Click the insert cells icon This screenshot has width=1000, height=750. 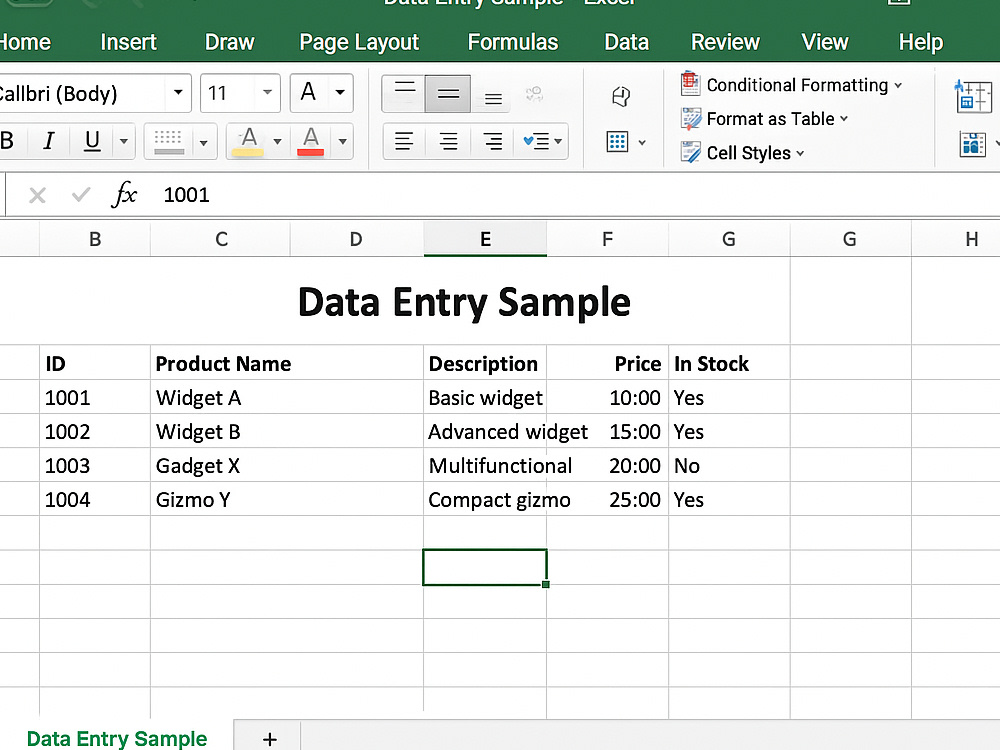pos(973,96)
